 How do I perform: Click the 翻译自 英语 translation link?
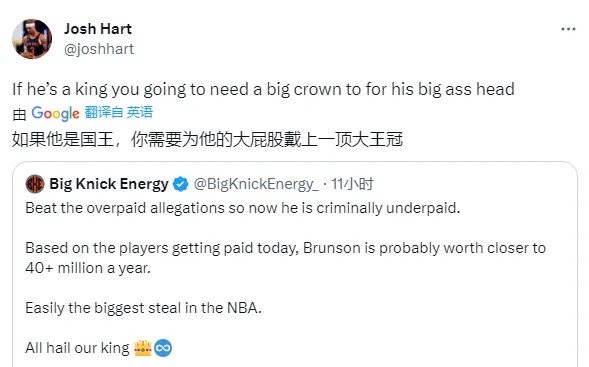coord(119,112)
